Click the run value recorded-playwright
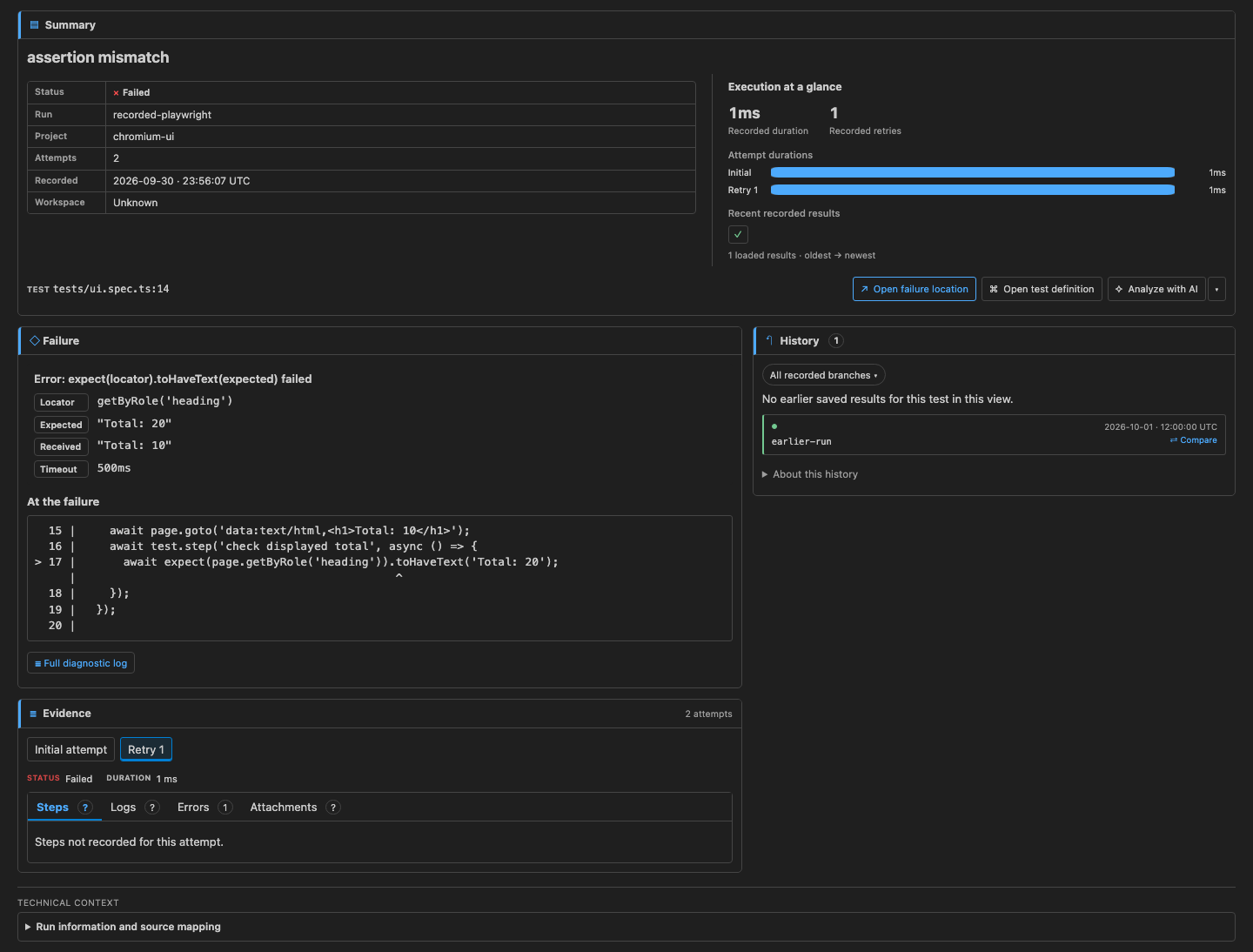Image resolution: width=1253 pixels, height=952 pixels. (x=163, y=115)
